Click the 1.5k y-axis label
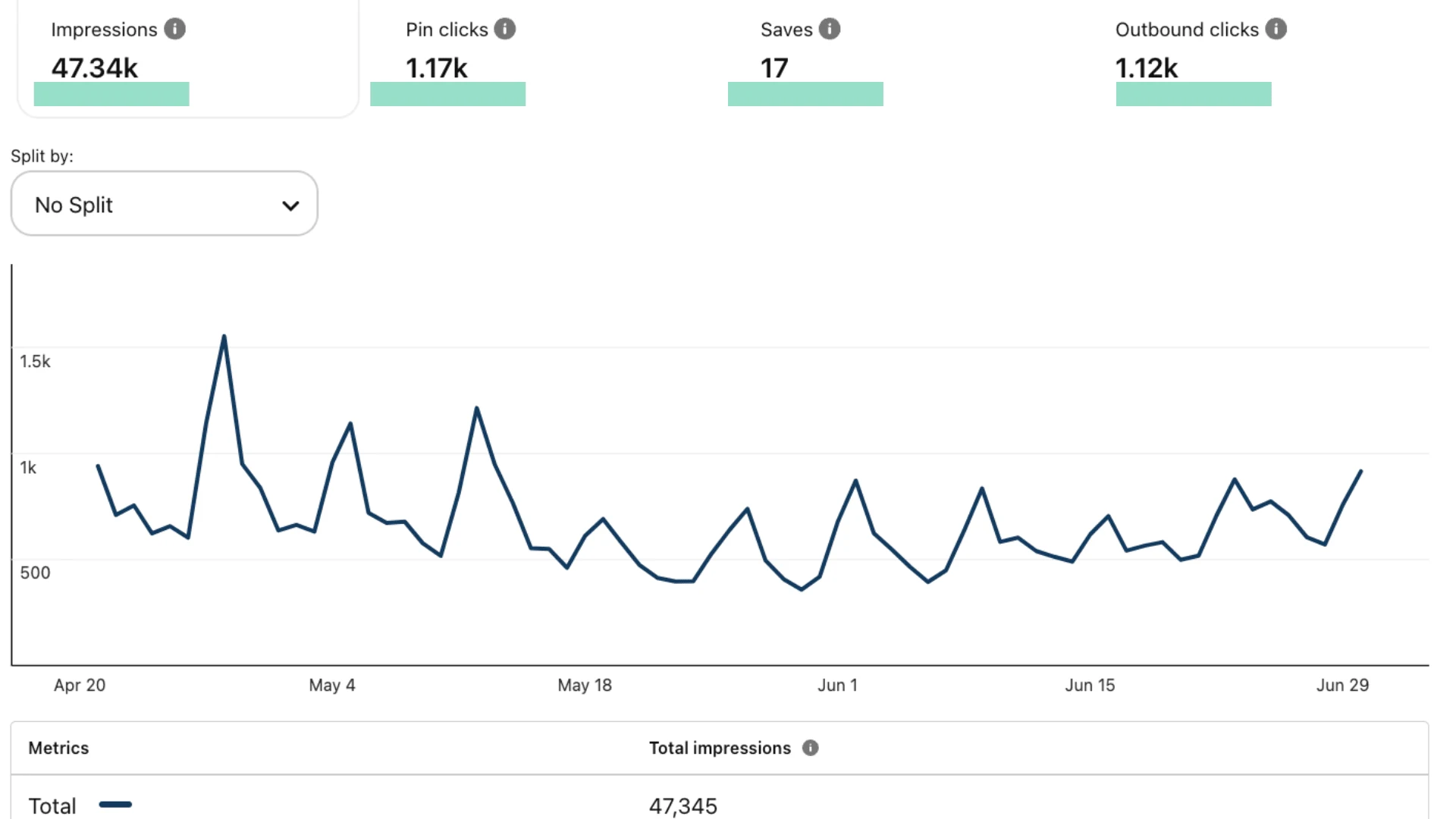This screenshot has width=1456, height=819. (35, 361)
